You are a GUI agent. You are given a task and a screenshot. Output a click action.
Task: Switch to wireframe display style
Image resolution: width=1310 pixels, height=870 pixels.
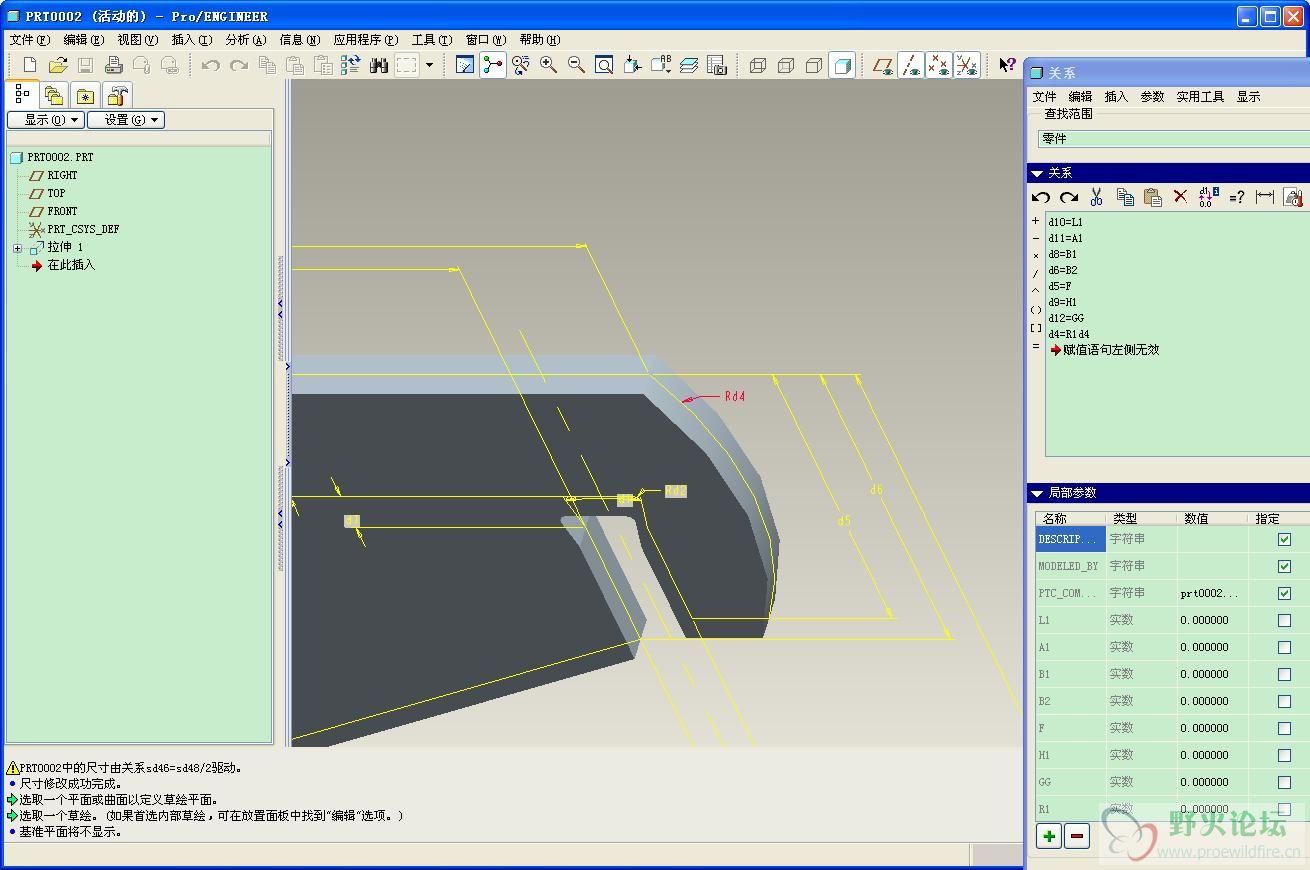pos(758,65)
